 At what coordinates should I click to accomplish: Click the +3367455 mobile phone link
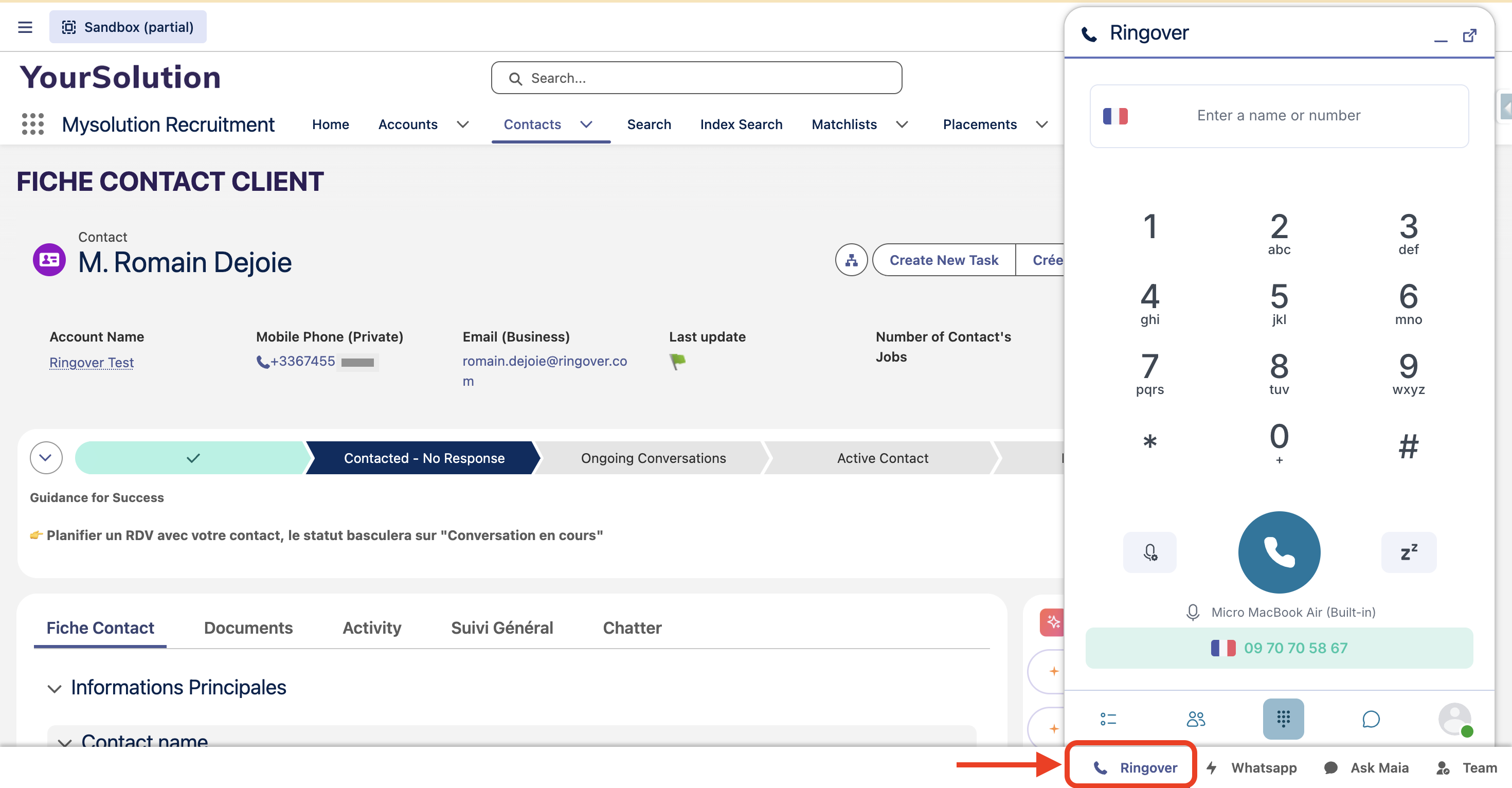point(303,361)
